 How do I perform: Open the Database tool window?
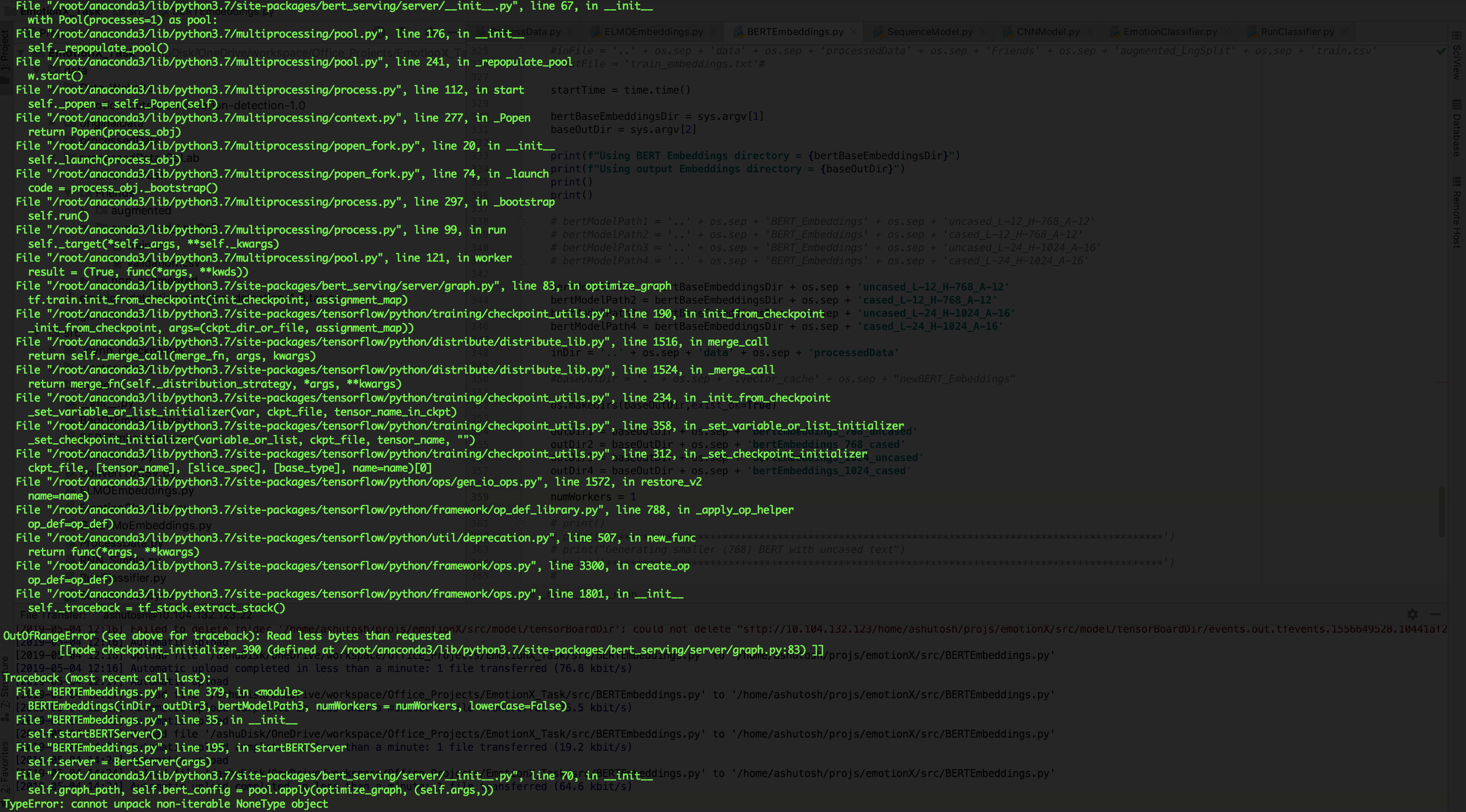pyautogui.click(x=1456, y=128)
